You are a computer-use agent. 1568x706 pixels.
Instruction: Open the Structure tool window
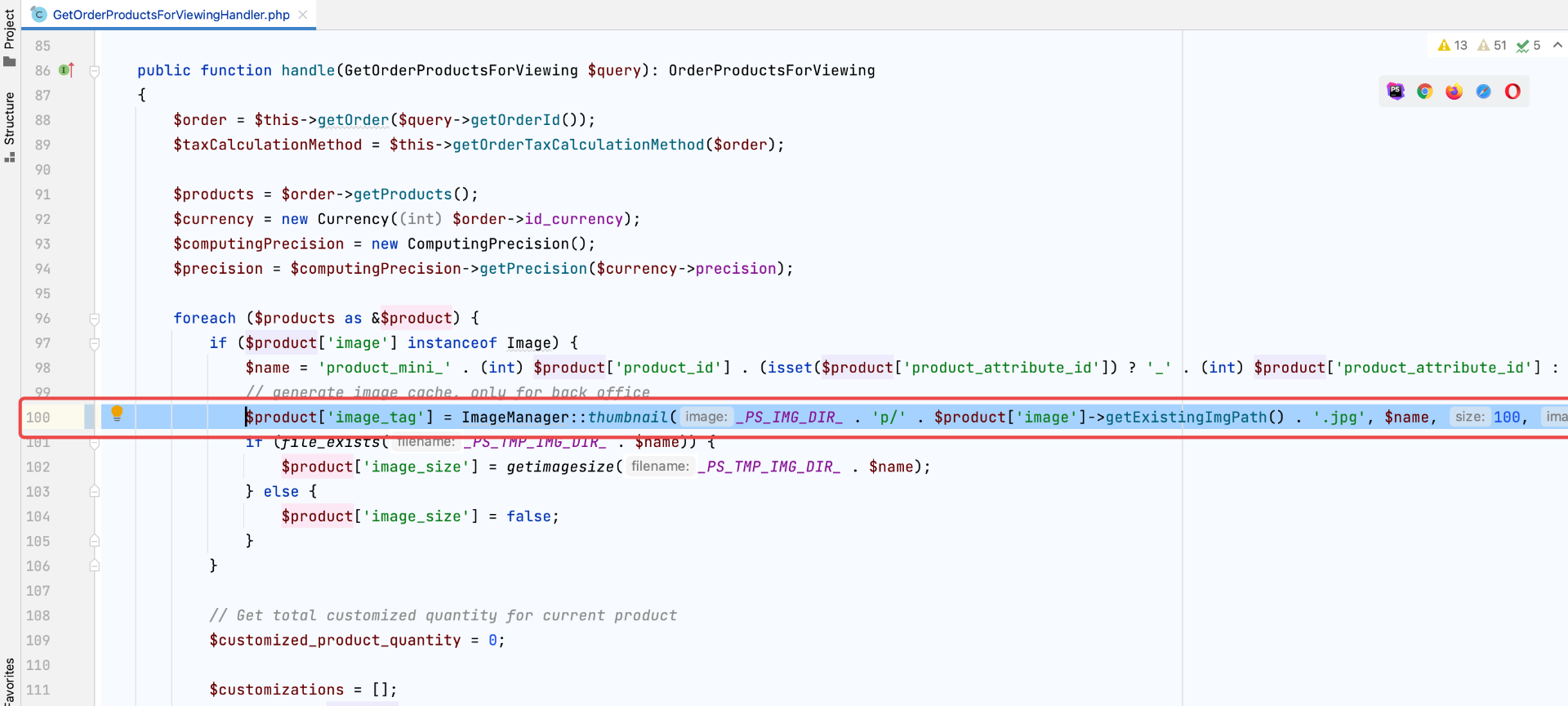tap(10, 126)
